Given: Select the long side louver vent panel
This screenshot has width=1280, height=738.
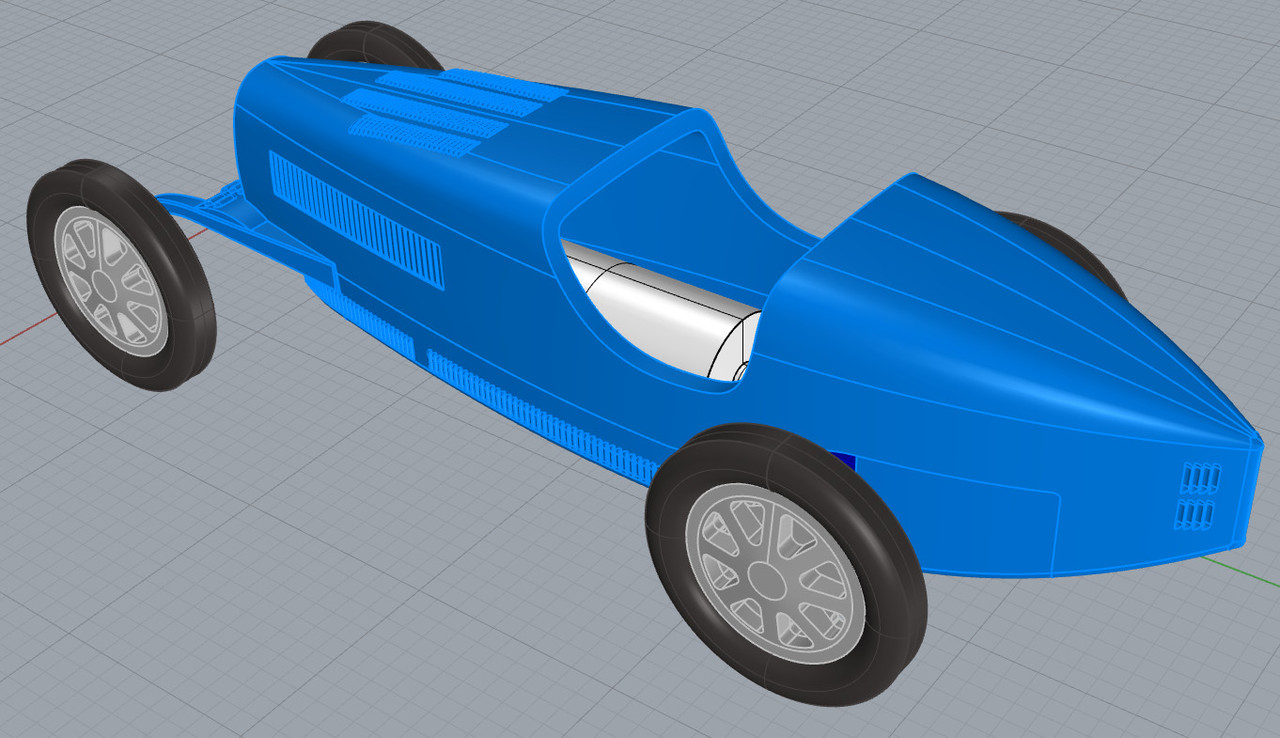Looking at the screenshot, I should [356, 220].
